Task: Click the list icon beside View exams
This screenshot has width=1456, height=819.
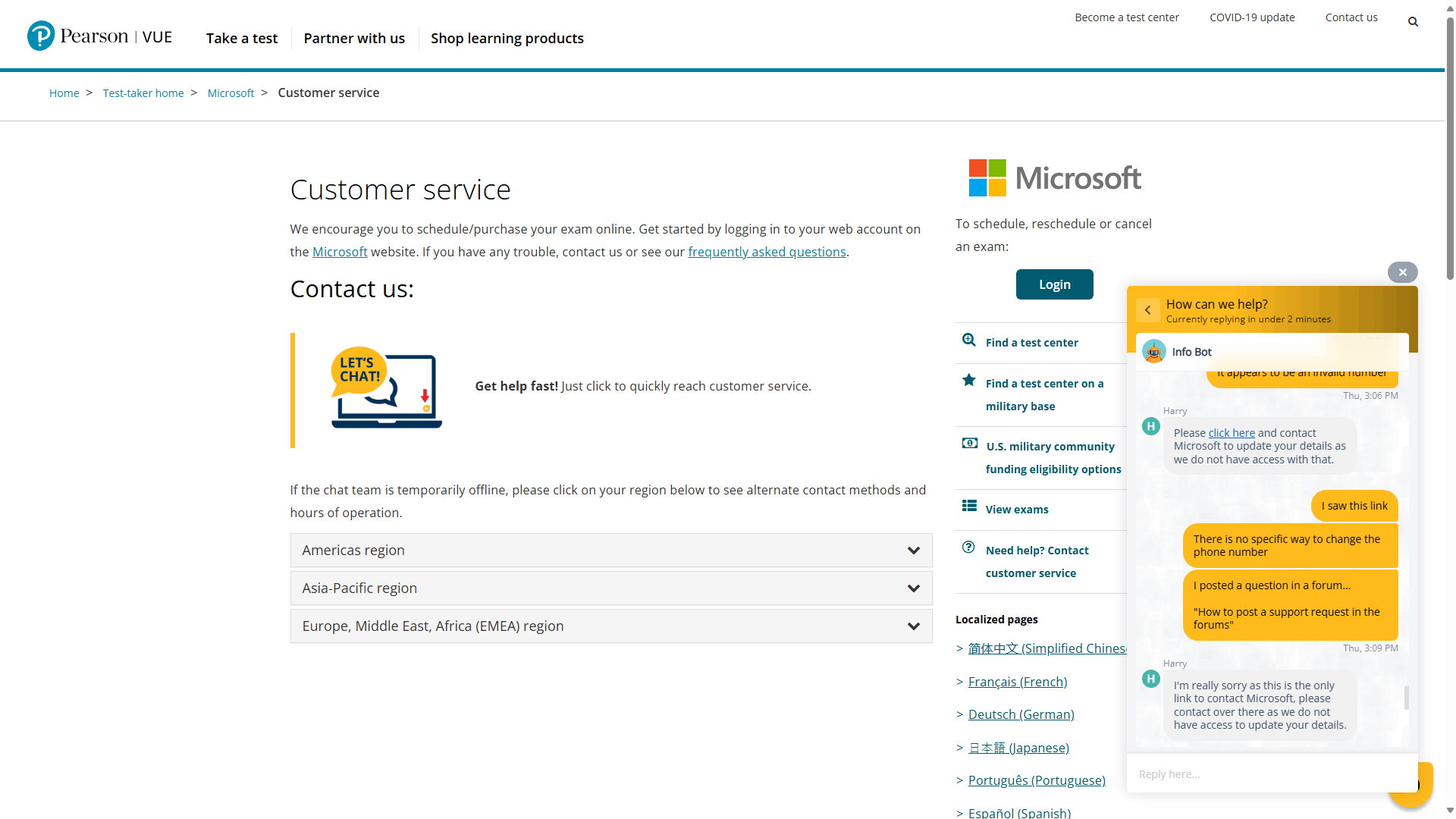Action: 969,506
